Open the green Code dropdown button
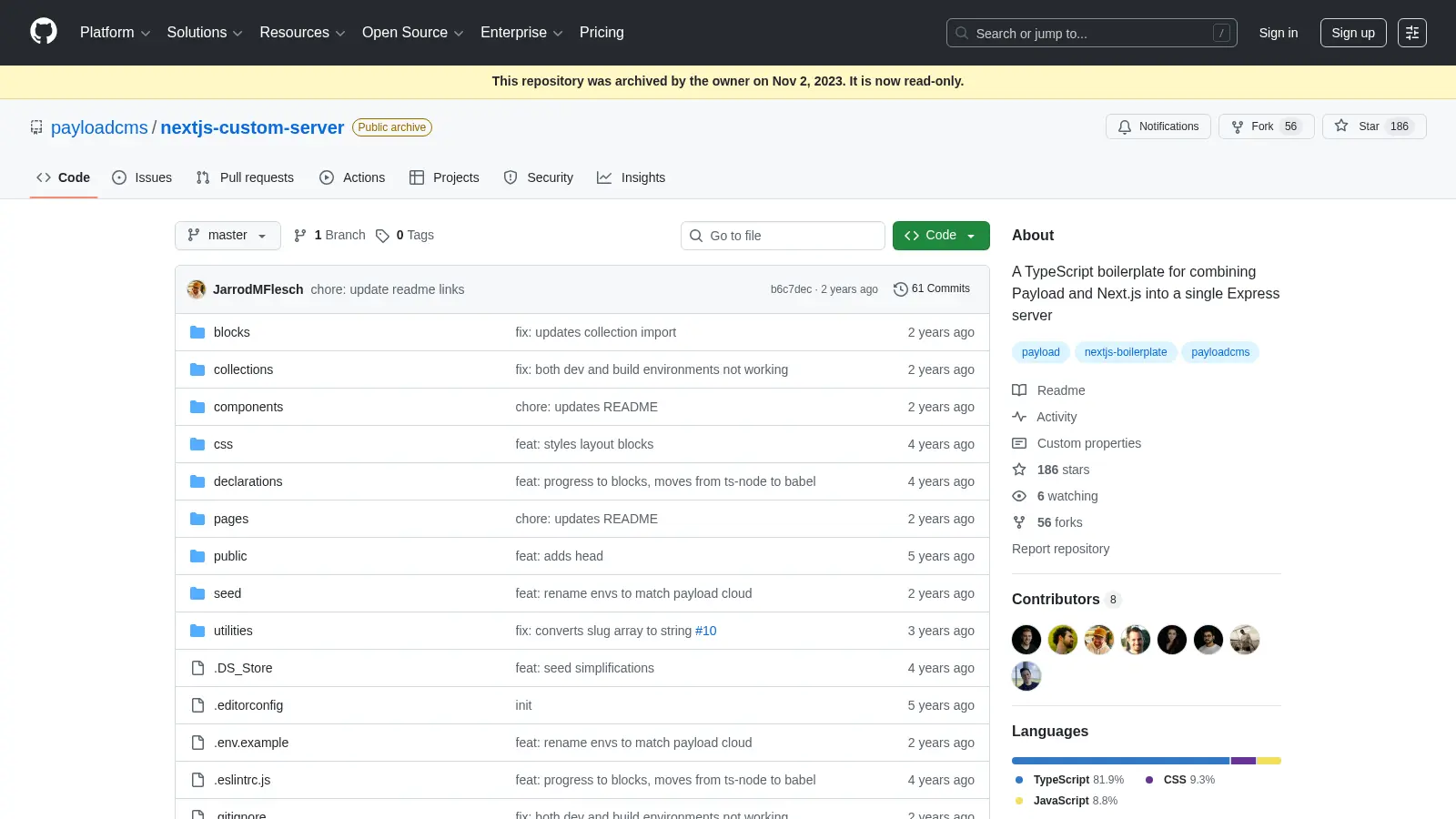This screenshot has width=1456, height=819. coord(941,236)
